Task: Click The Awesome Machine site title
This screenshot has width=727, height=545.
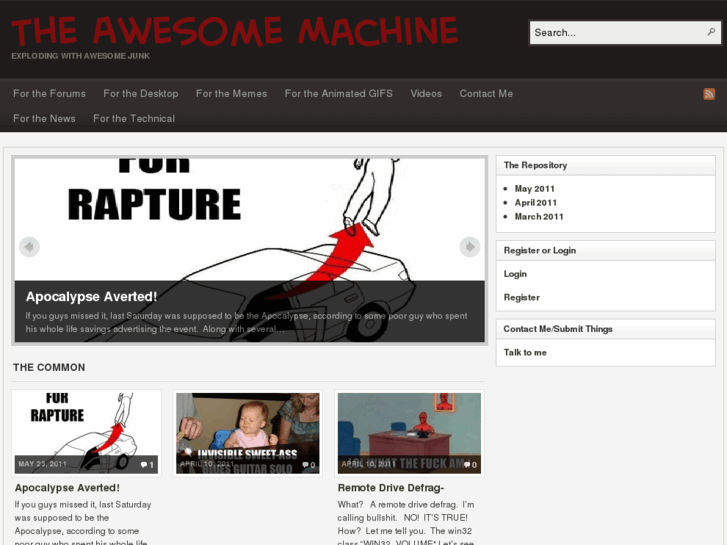Action: 235,31
